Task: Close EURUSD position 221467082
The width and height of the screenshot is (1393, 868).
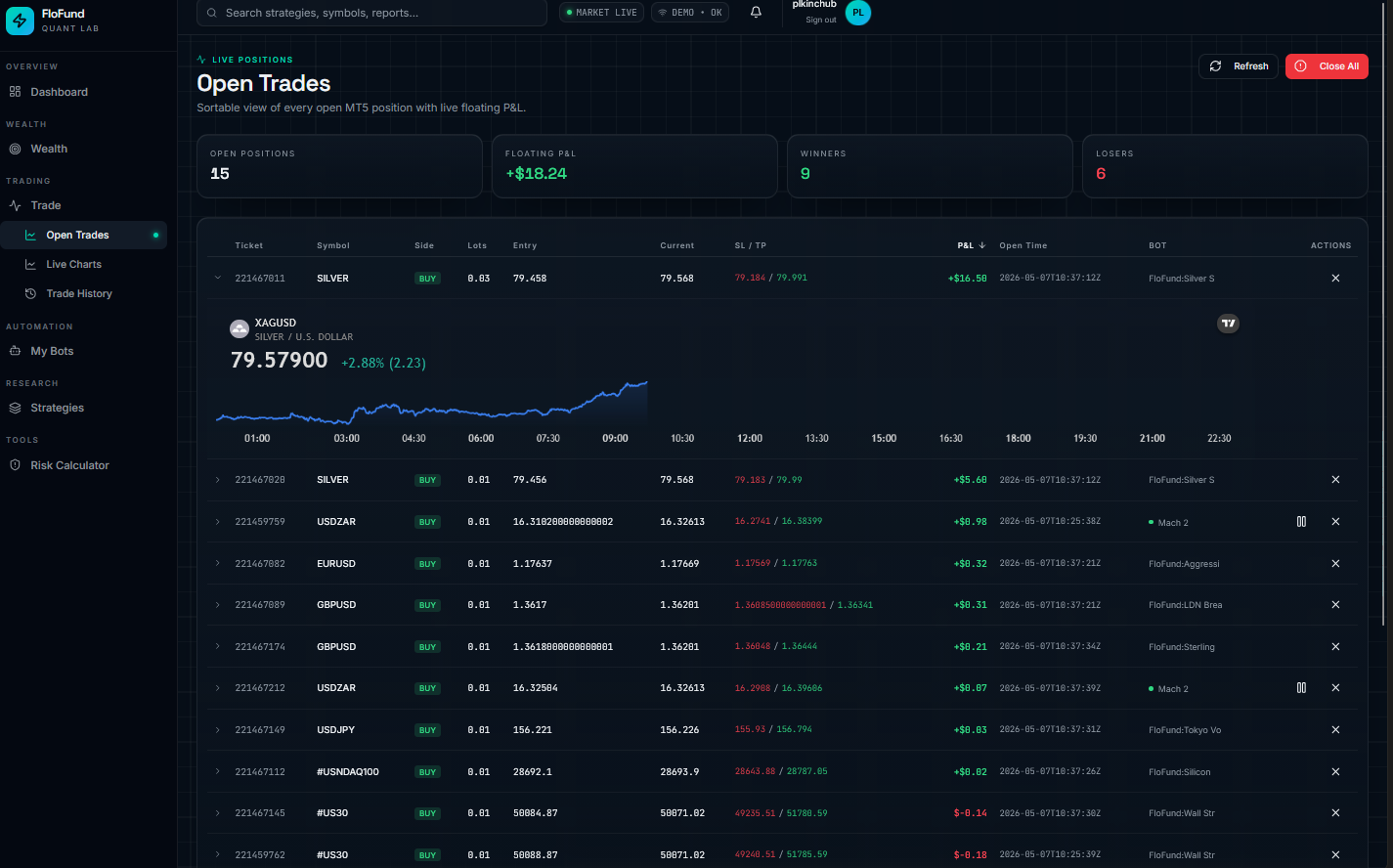Action: pyautogui.click(x=1335, y=564)
